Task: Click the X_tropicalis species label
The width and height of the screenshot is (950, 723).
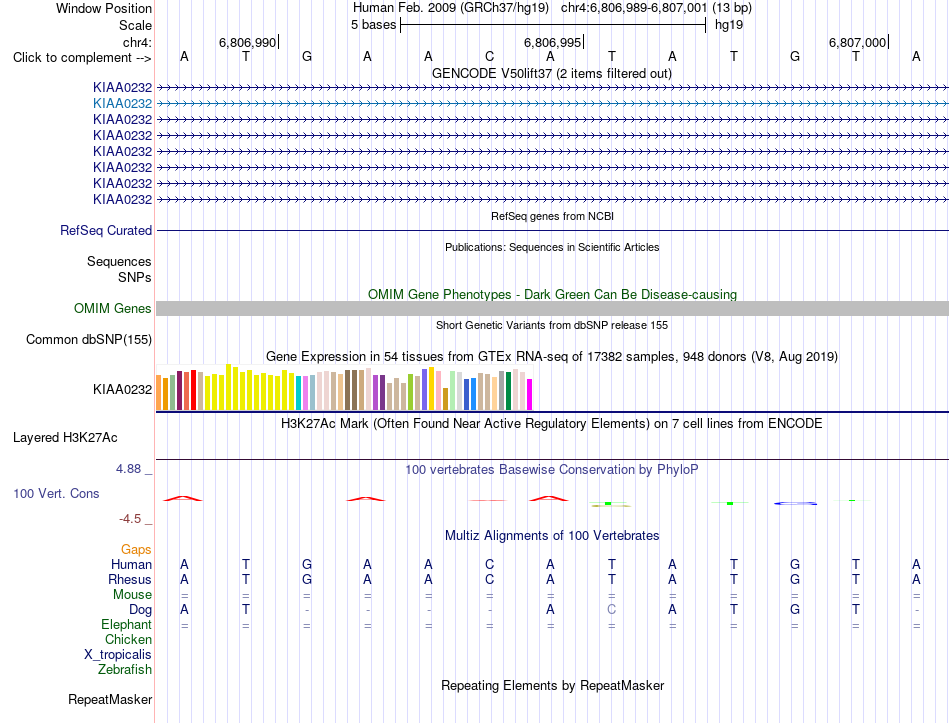Action: (118, 655)
